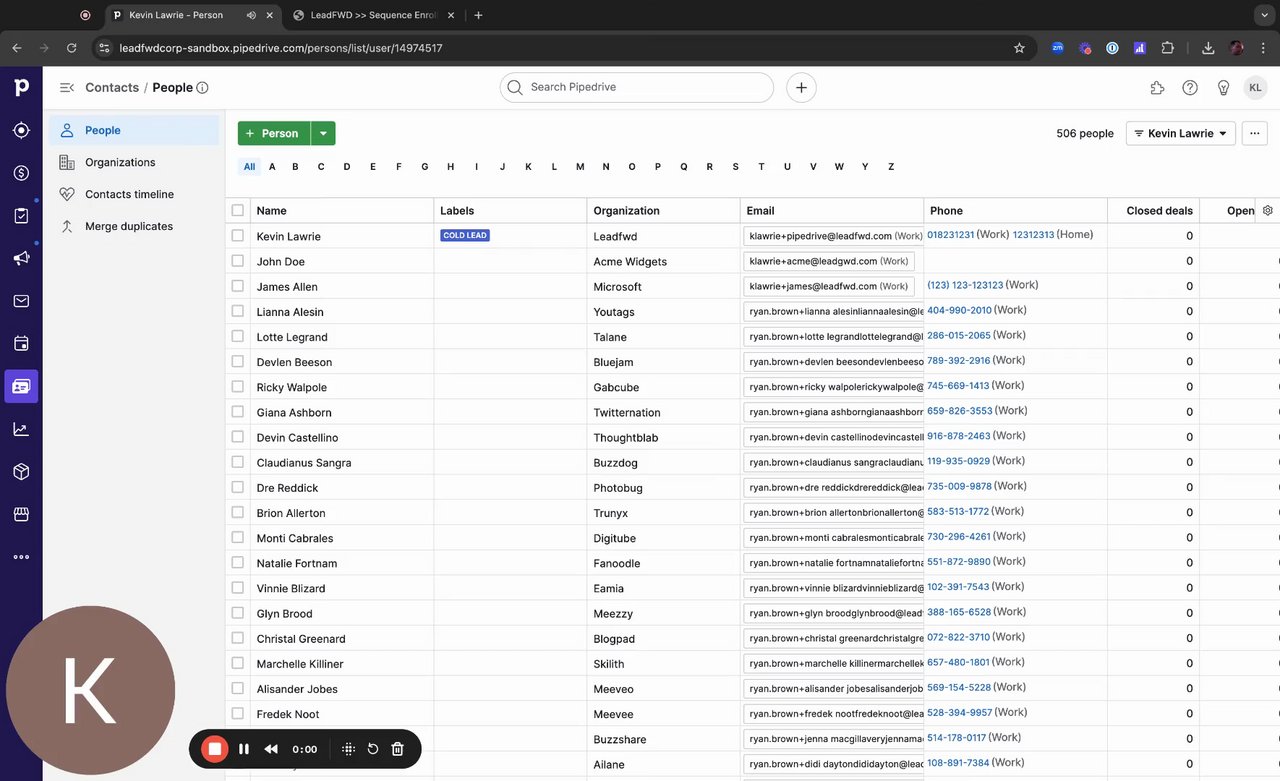Image resolution: width=1280 pixels, height=781 pixels.
Task: Open the Activities calendar icon in sidebar
Action: [21, 343]
